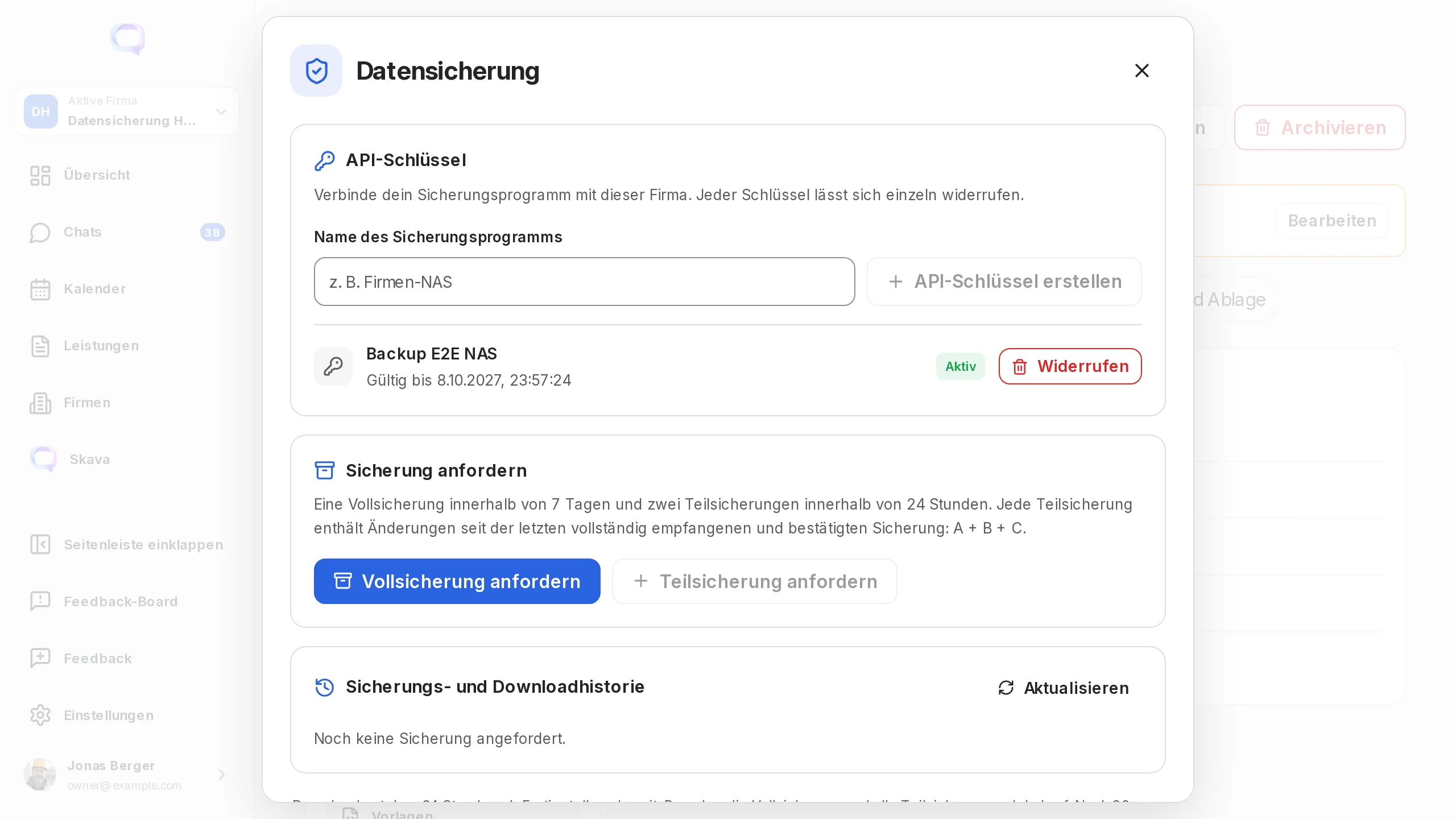Open Jonas Berger profile menu chevron
The image size is (1456, 819).
(222, 775)
